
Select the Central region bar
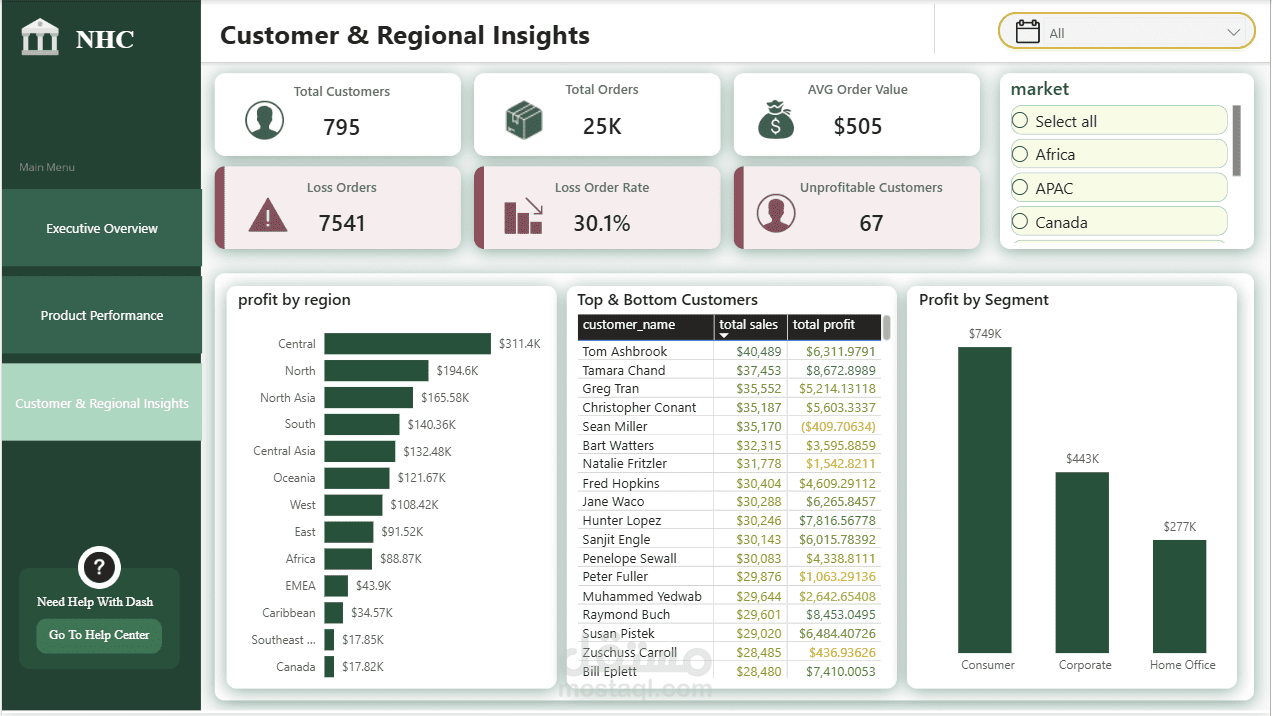coord(408,343)
